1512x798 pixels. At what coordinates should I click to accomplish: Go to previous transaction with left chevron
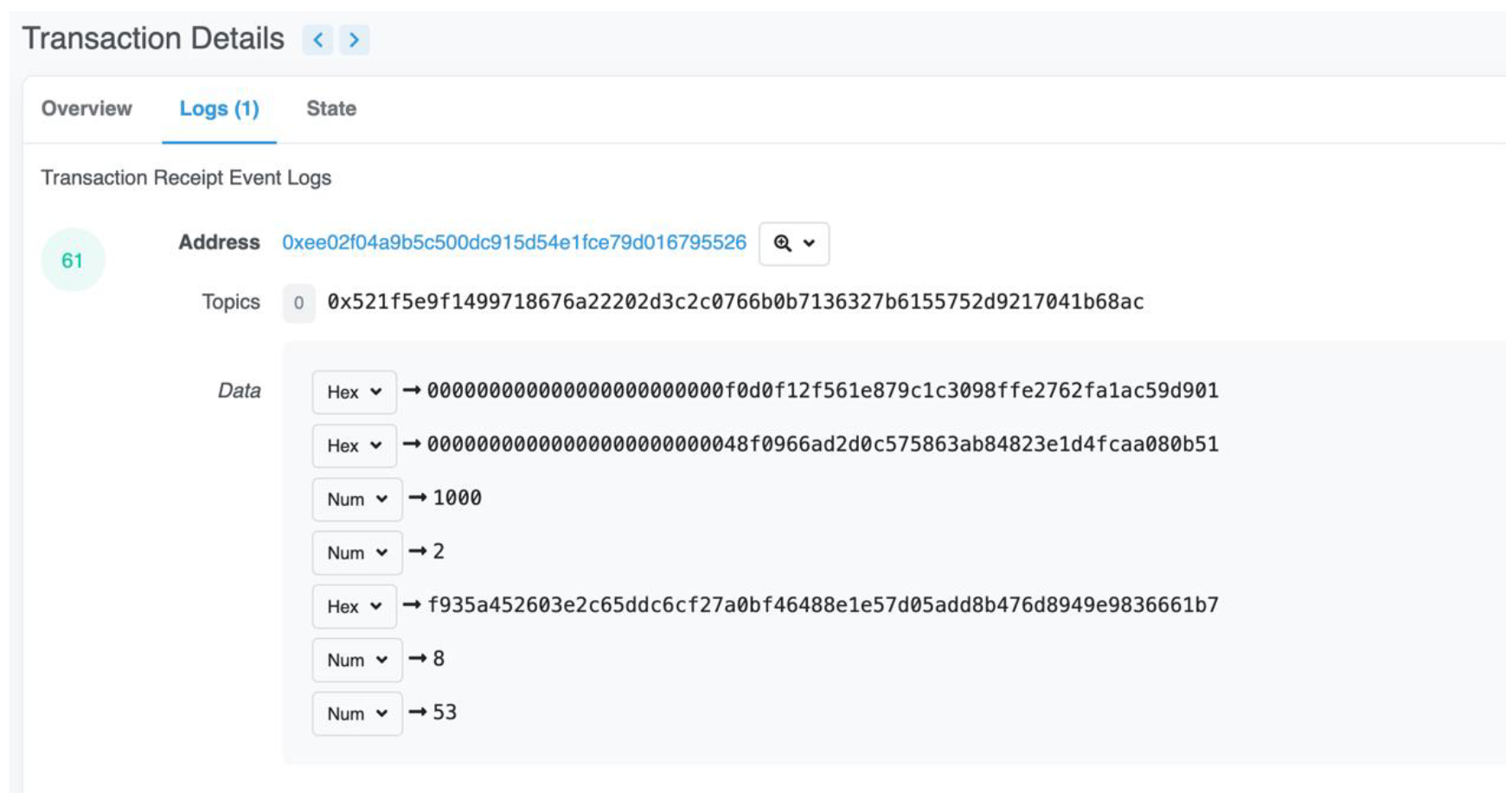coord(317,40)
